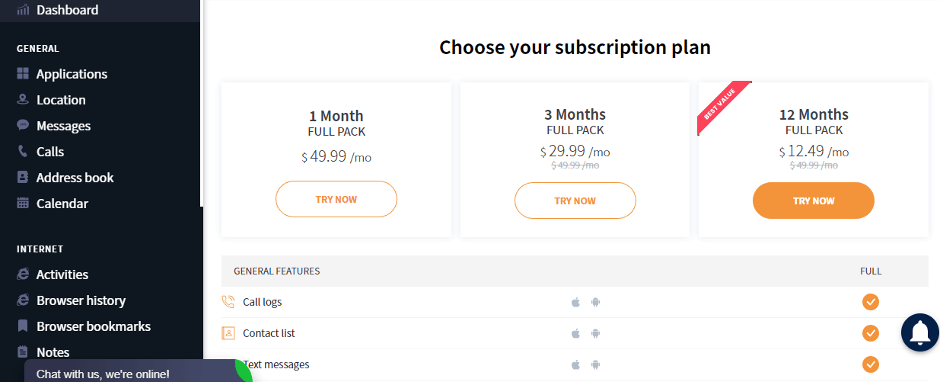Image resolution: width=941 pixels, height=383 pixels.
Task: Click the notification bell icon
Action: click(x=919, y=332)
